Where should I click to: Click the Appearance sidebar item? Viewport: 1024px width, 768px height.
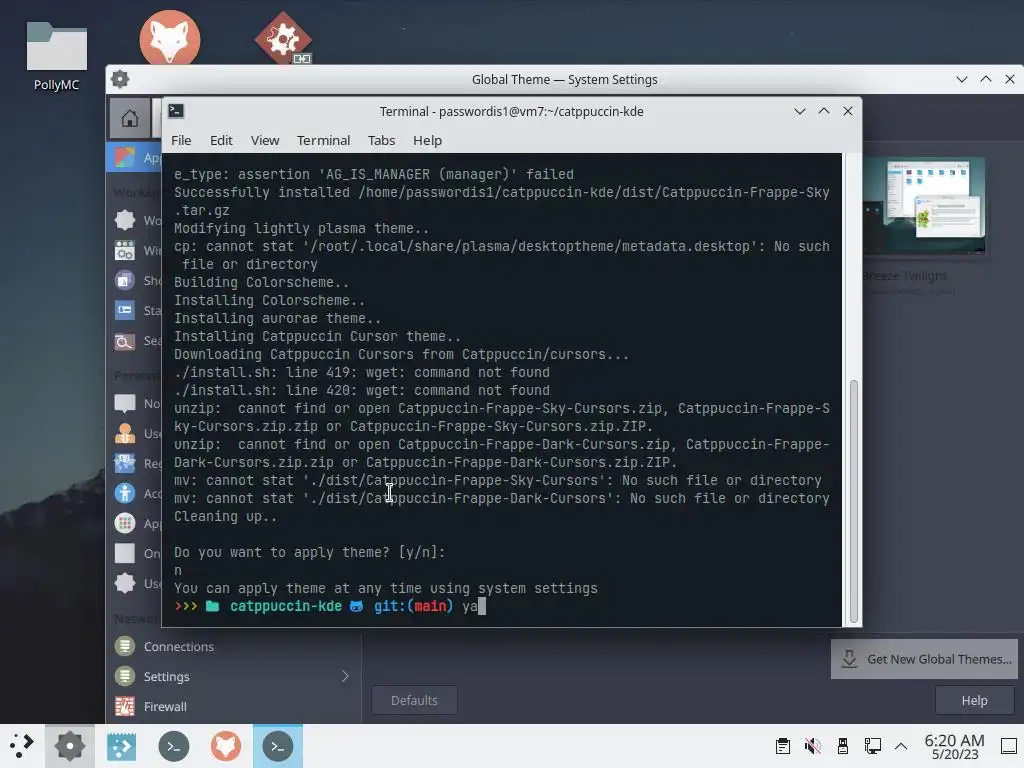click(134, 157)
